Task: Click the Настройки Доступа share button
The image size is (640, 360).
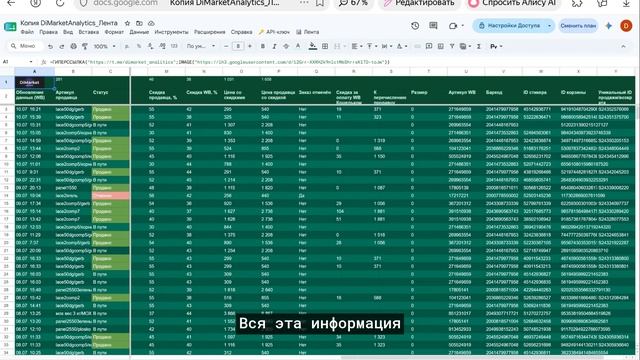Action: 510,26
